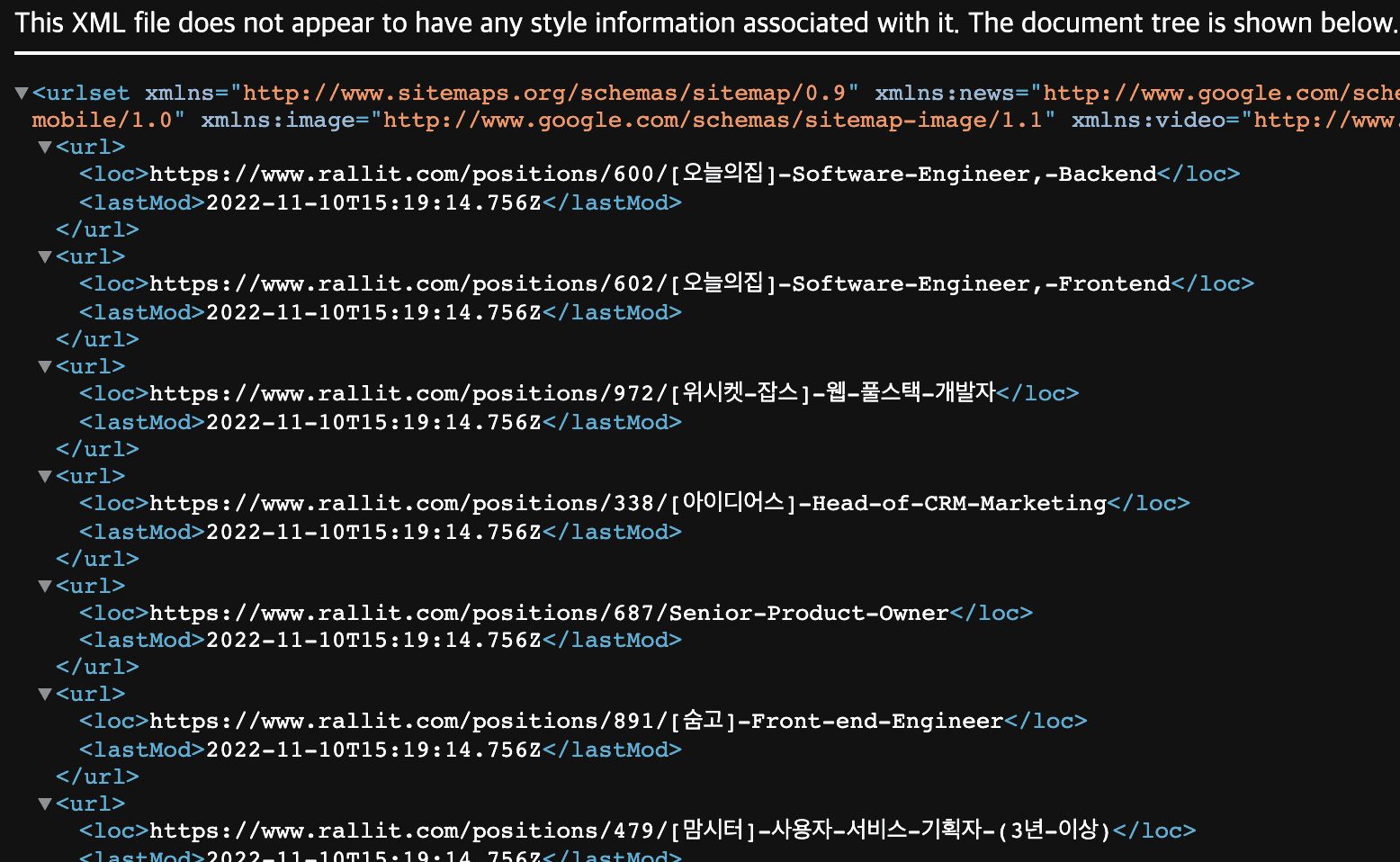Click the positions/602 Frontend loc URL
This screenshot has height=862, width=1400.
coord(660,283)
